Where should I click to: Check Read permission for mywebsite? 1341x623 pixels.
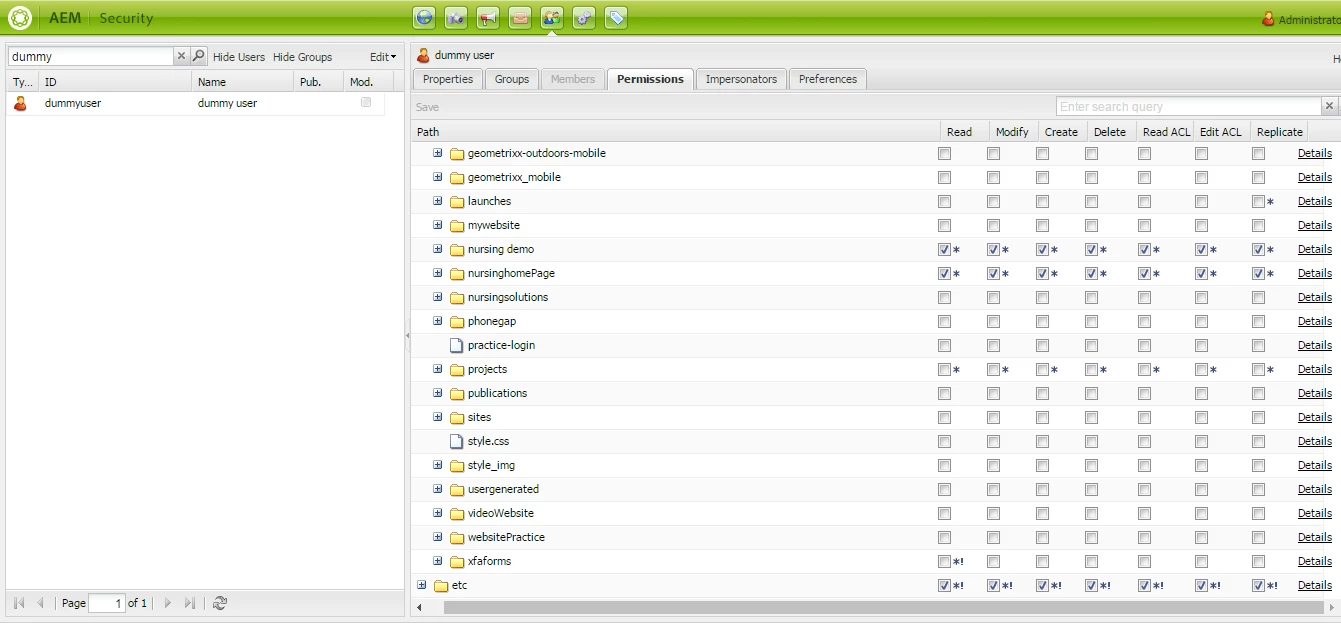click(944, 225)
